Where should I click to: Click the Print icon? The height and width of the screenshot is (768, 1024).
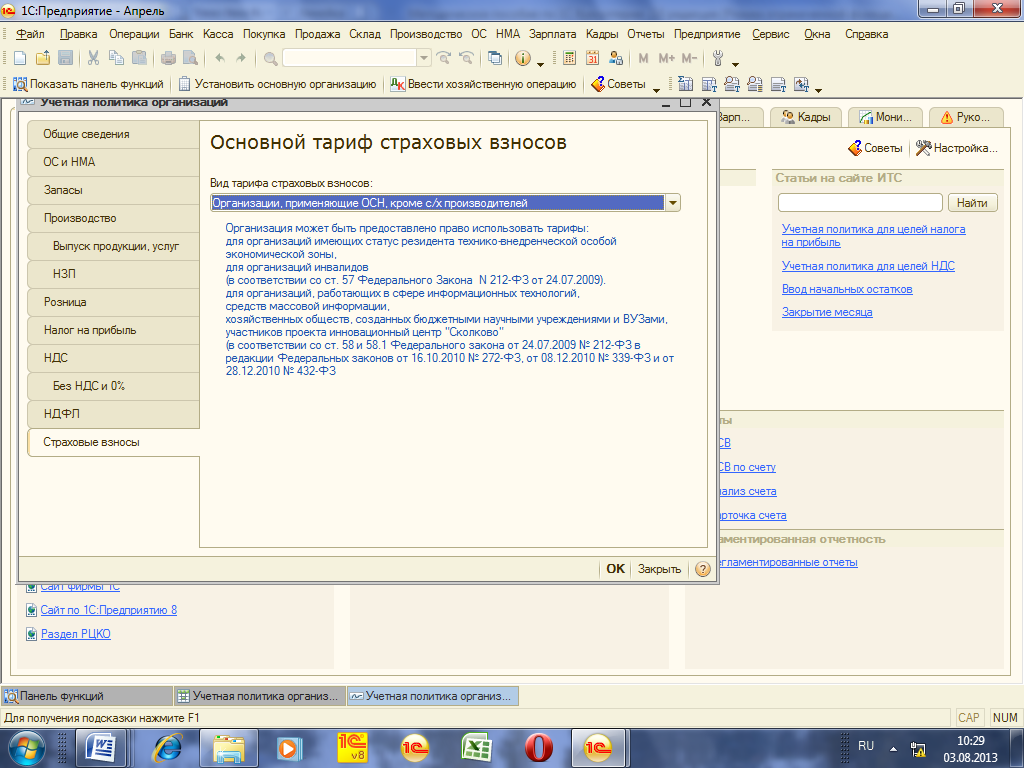(168, 58)
